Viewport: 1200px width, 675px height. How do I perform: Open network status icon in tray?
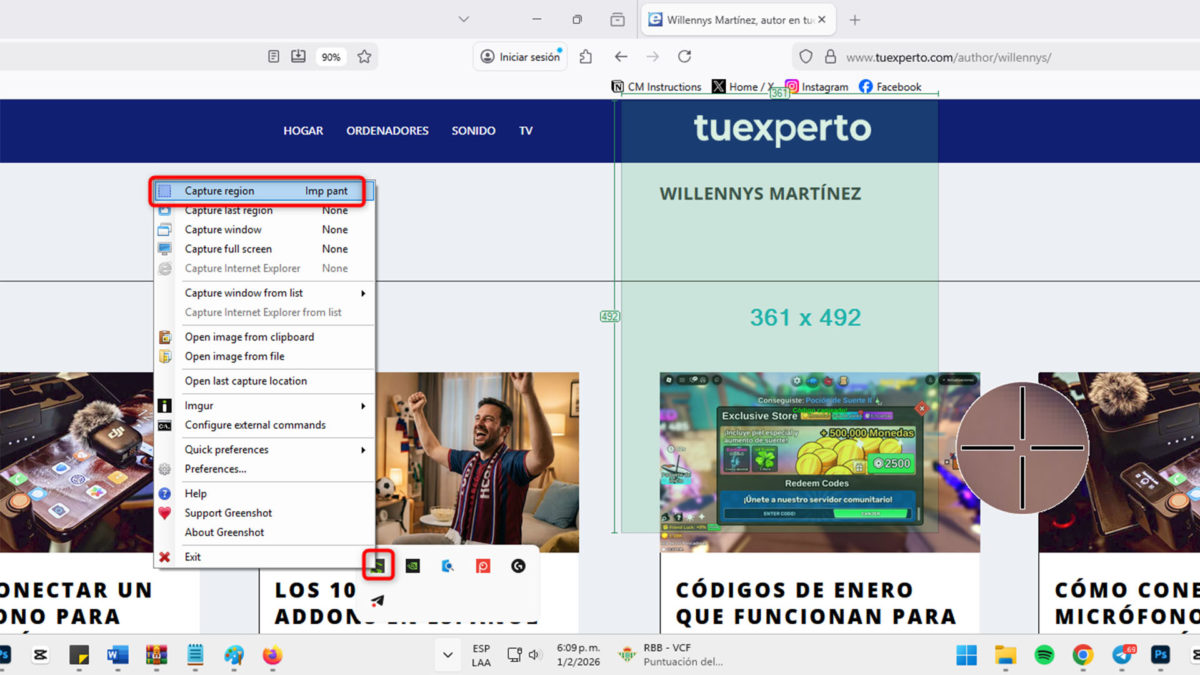click(x=514, y=656)
